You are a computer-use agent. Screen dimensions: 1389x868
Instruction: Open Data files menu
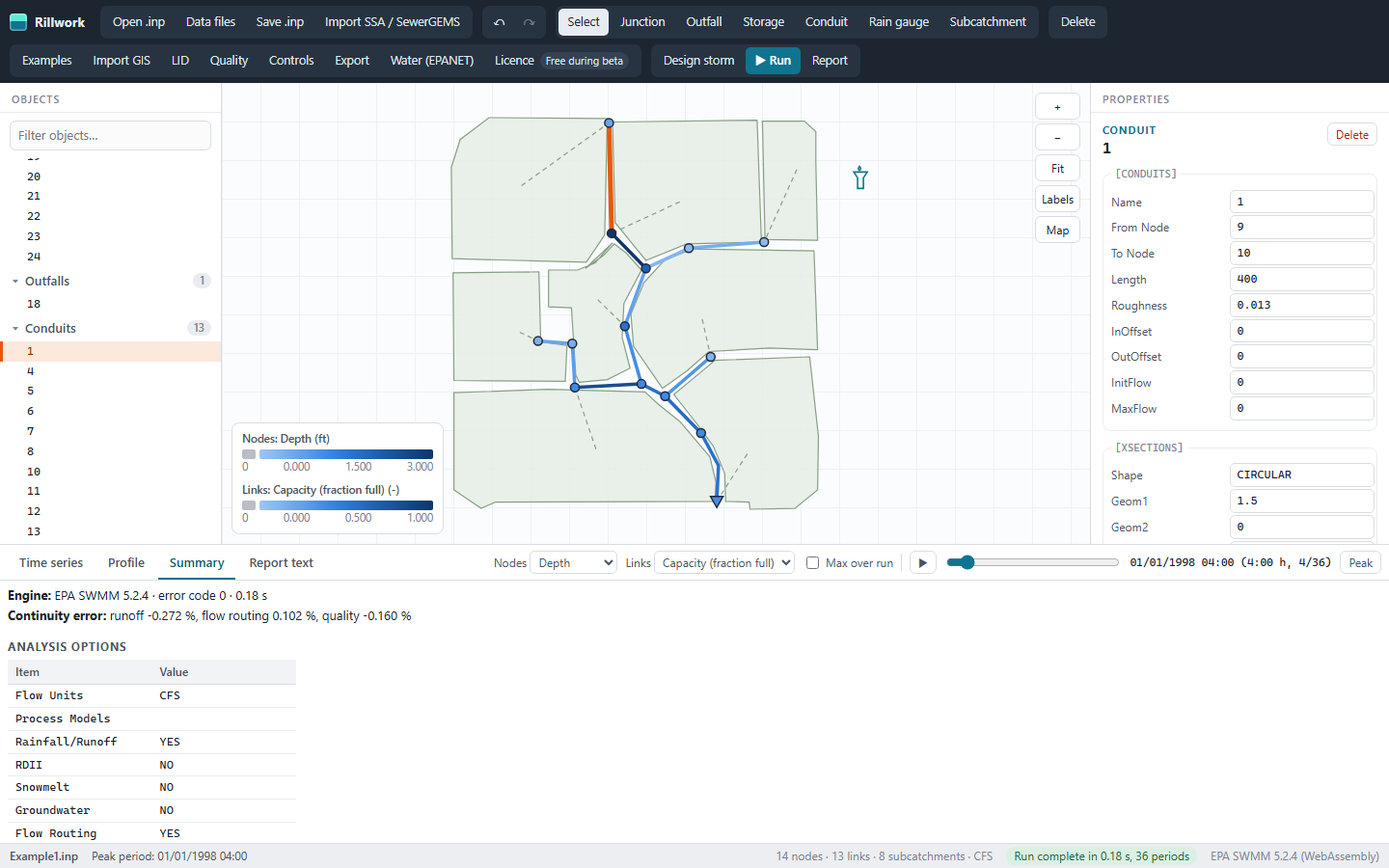(210, 21)
